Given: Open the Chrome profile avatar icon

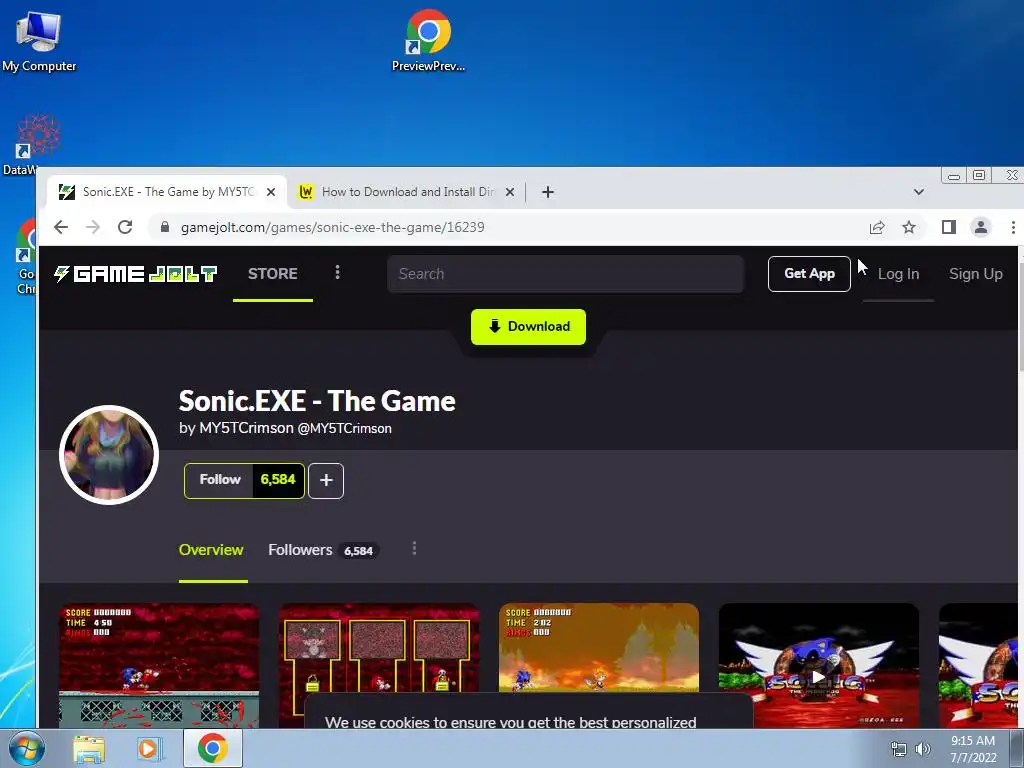Looking at the screenshot, I should tap(981, 227).
